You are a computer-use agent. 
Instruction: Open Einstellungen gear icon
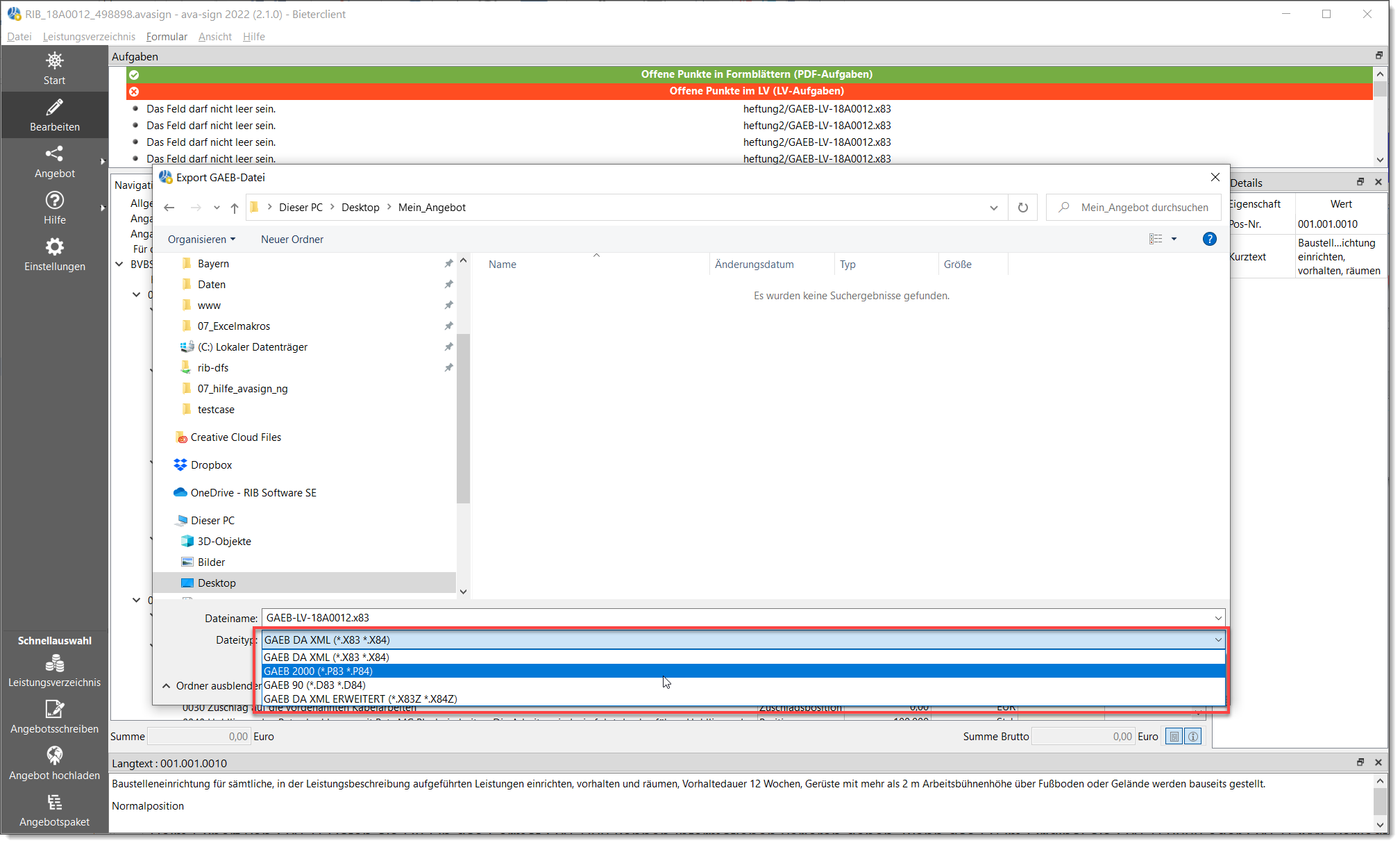click(54, 246)
